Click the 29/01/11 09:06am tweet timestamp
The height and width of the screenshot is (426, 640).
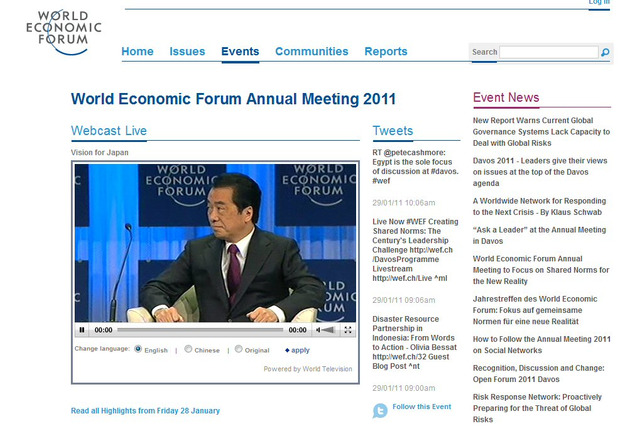point(404,300)
